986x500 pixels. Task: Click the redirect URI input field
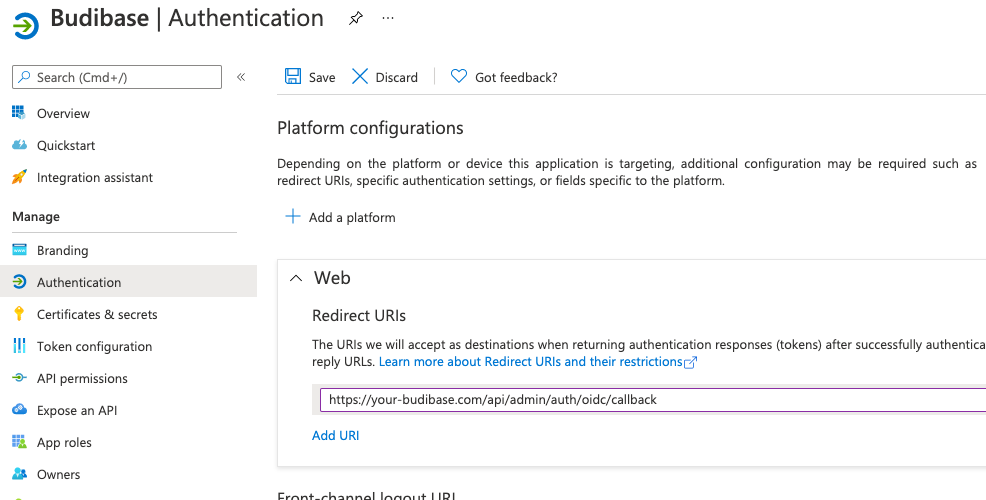[x=650, y=399]
